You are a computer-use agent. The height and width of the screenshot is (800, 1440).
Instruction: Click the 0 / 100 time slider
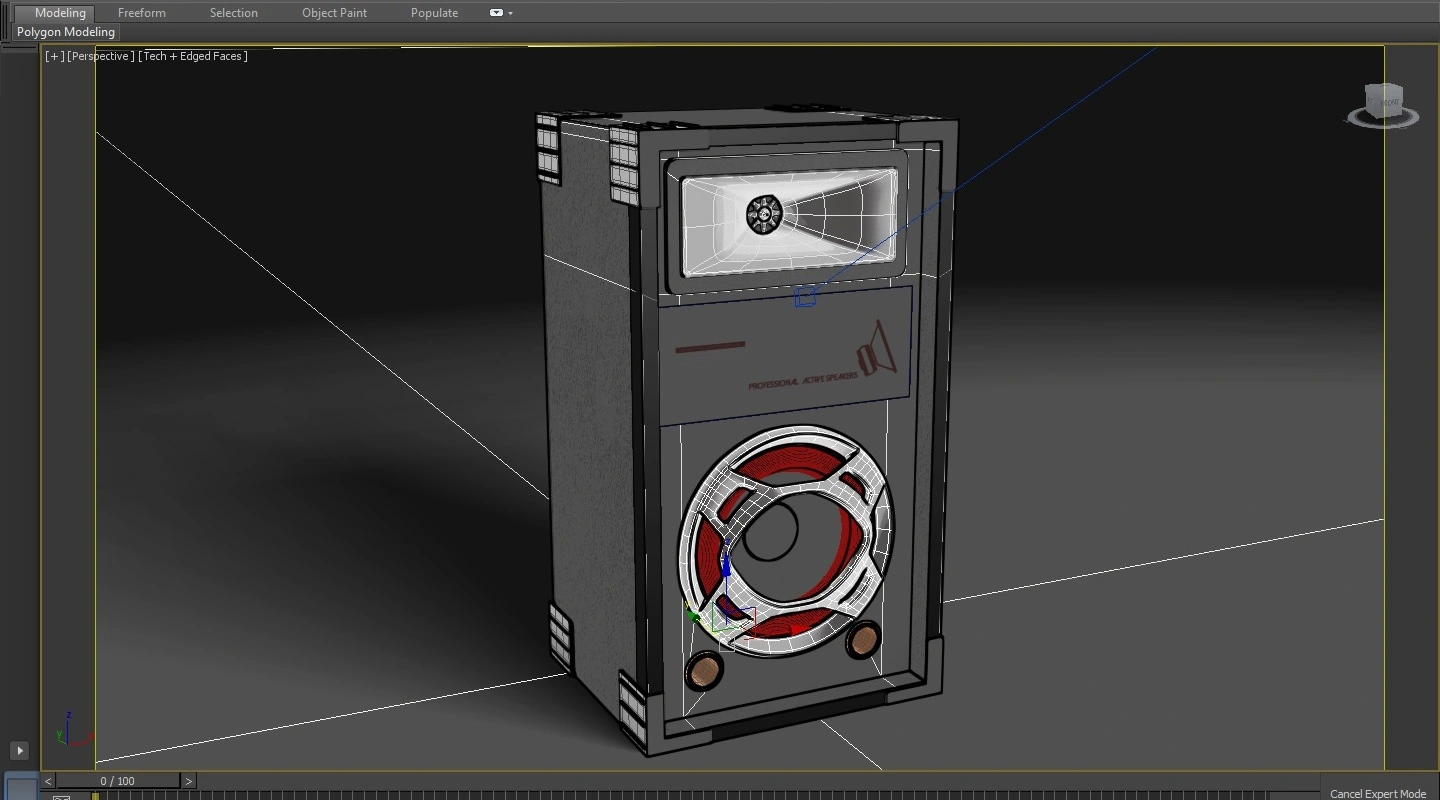[117, 781]
